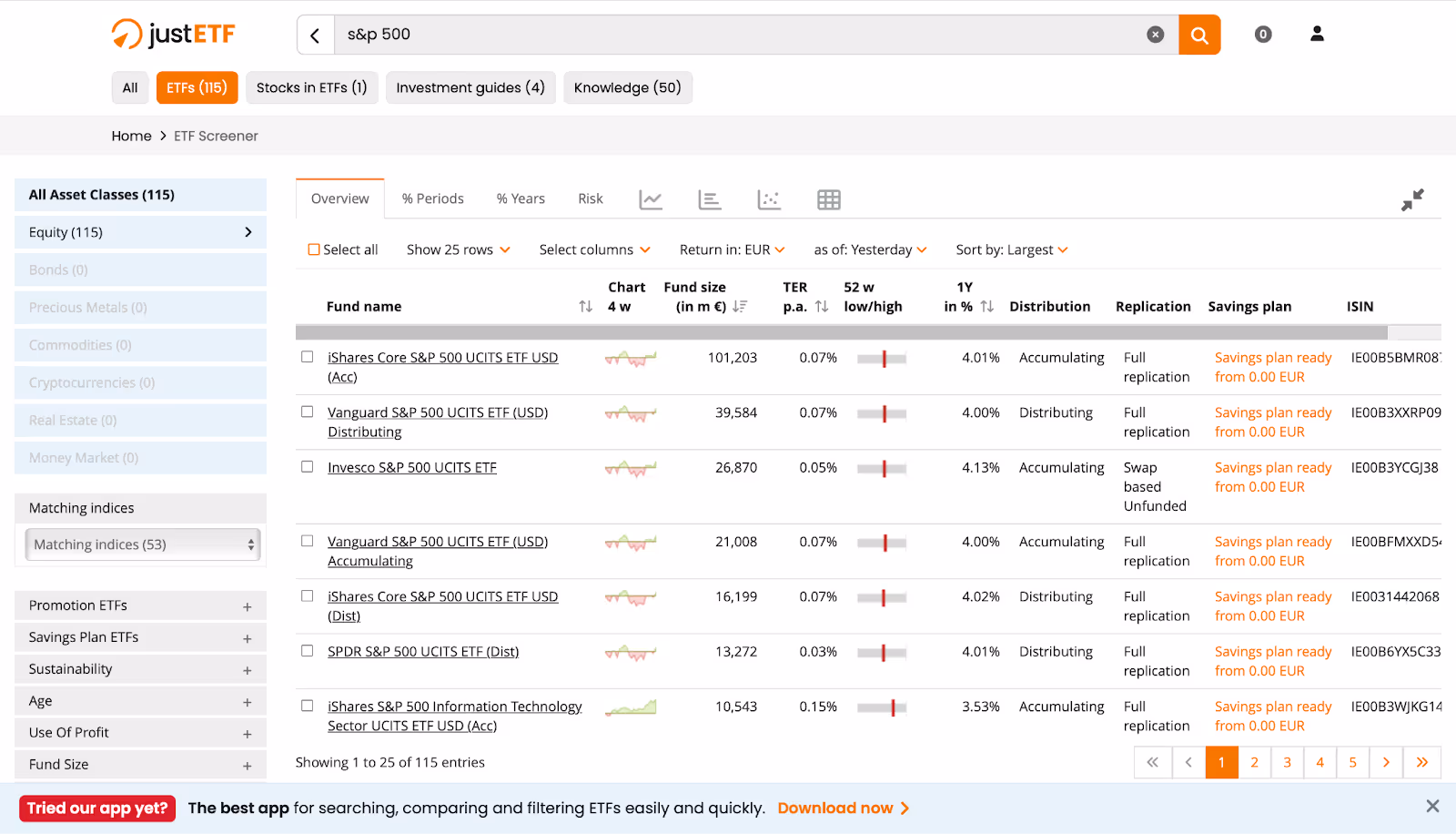Select ETFs (115) search tab
1456x834 pixels.
(x=197, y=87)
